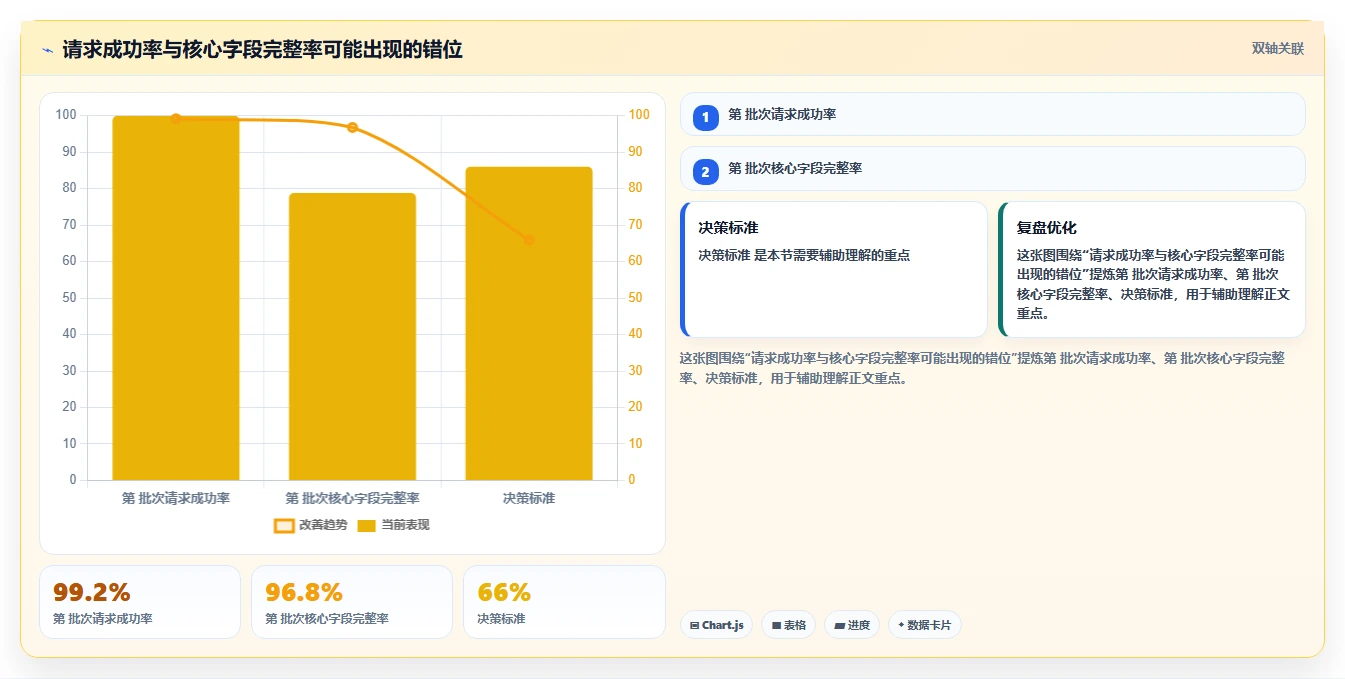Click the summary paragraph below the cards
The width and height of the screenshot is (1345, 679).
click(984, 368)
